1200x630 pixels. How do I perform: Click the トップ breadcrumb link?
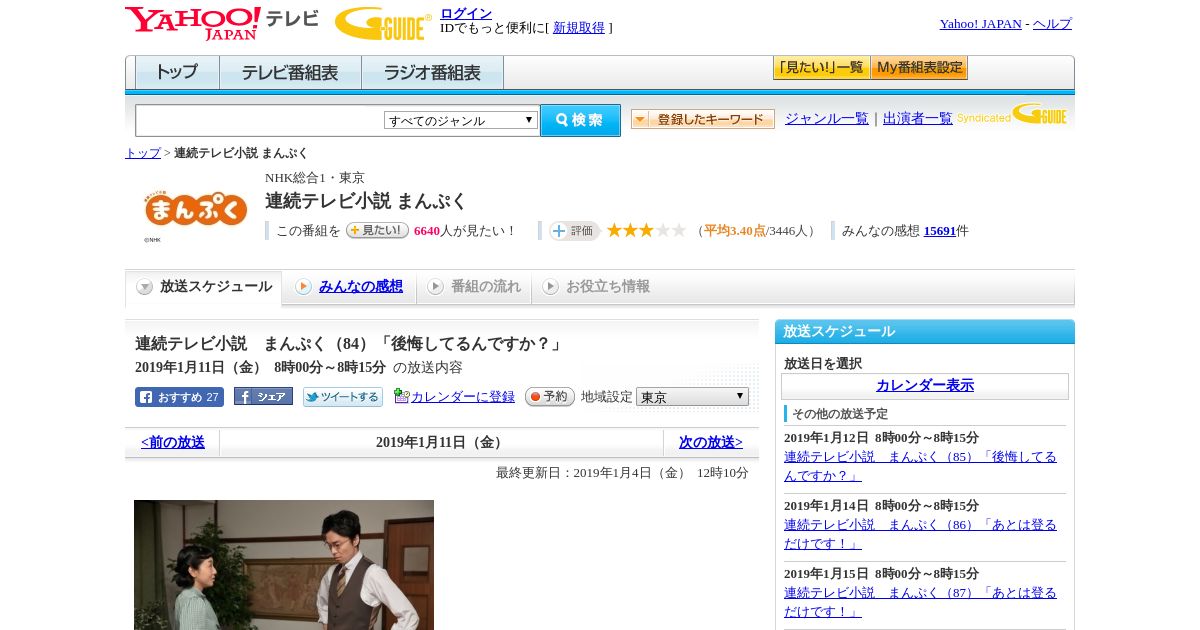143,153
